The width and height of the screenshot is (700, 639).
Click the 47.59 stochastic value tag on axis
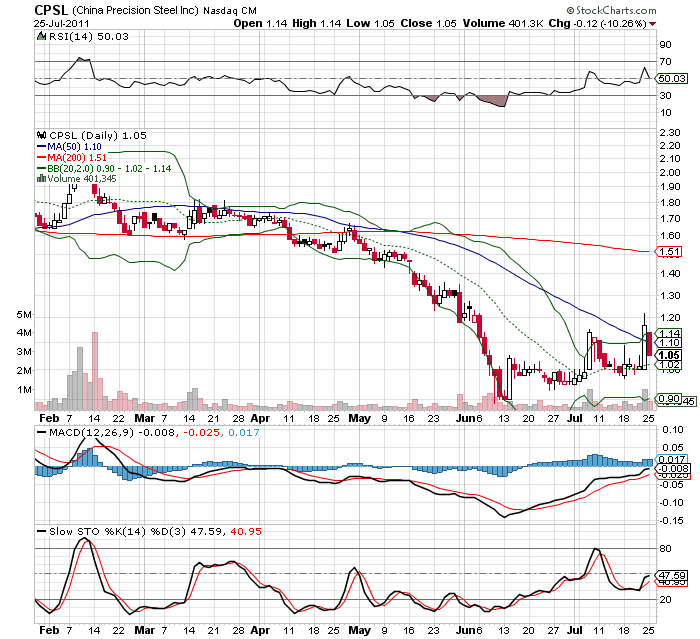[x=672, y=576]
